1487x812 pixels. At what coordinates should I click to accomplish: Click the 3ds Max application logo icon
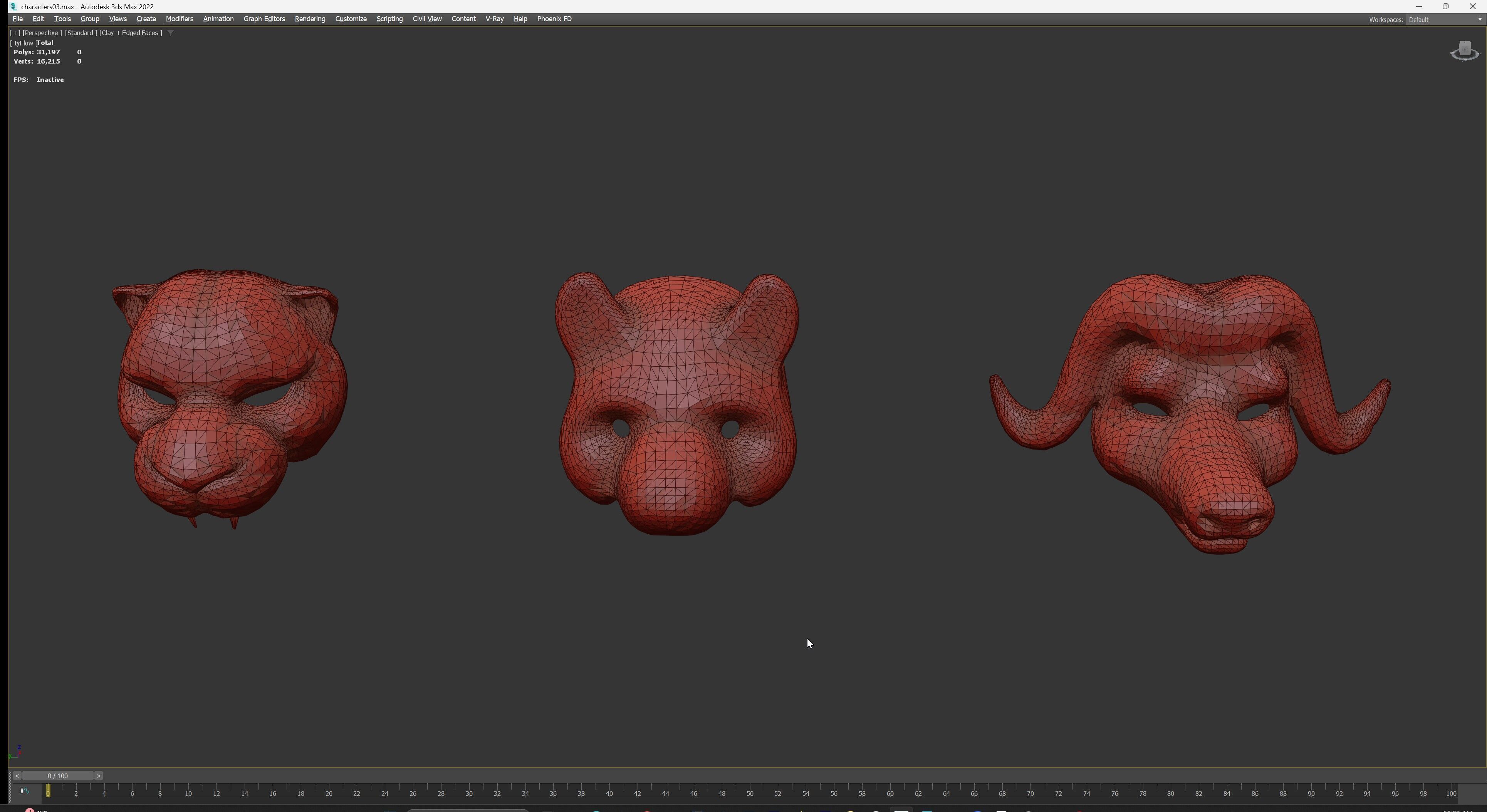click(13, 6)
